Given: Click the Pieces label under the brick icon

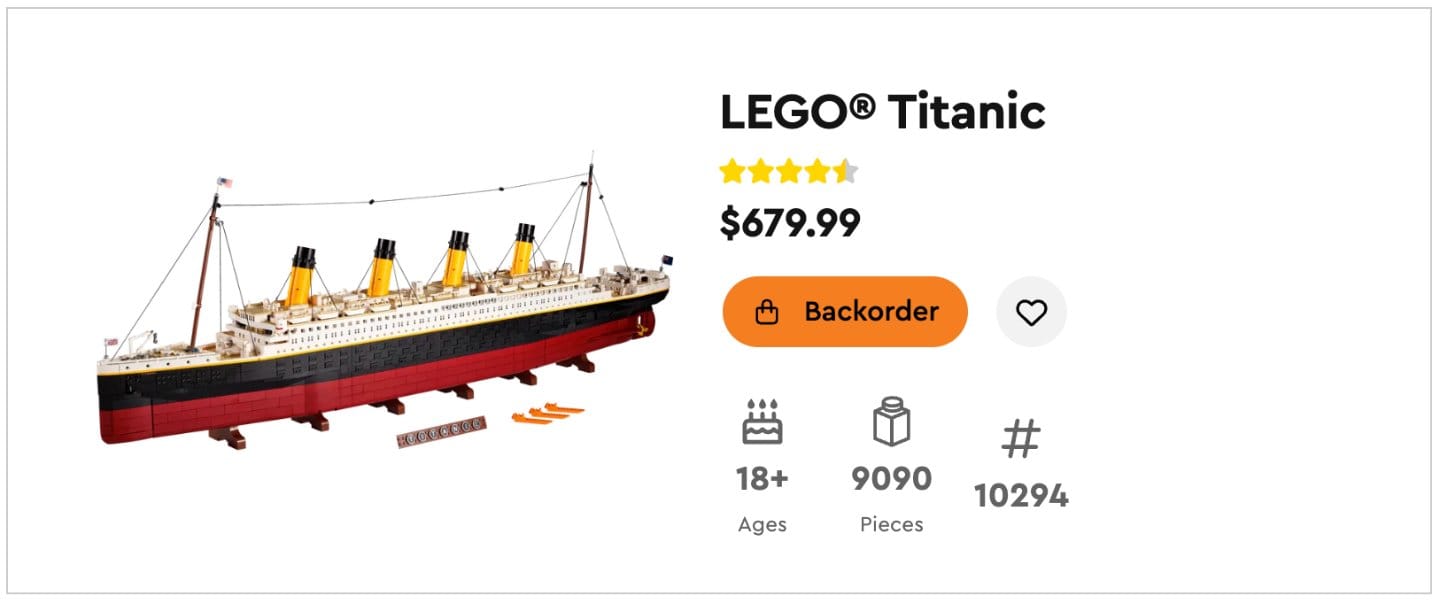Looking at the screenshot, I should (x=891, y=524).
